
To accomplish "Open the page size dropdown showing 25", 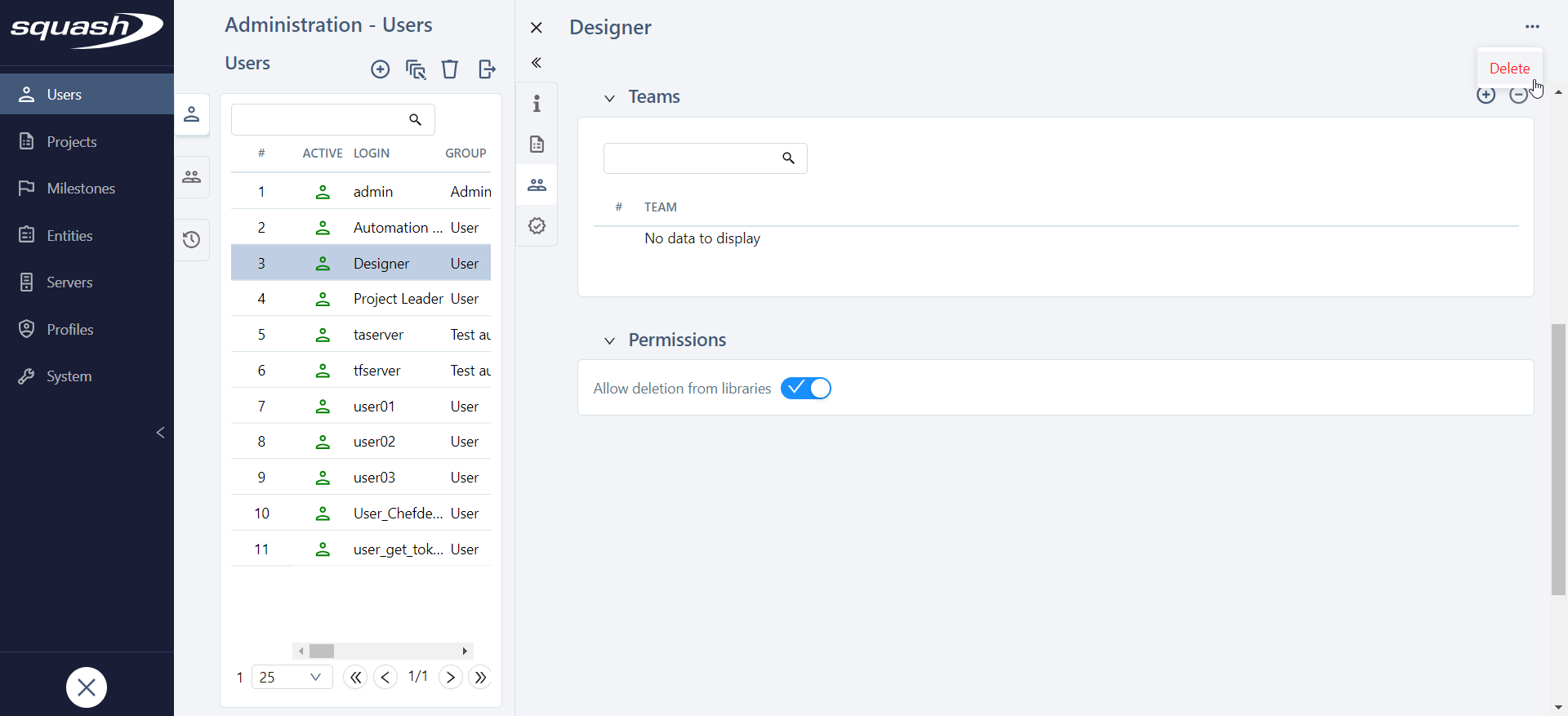I will click(291, 677).
